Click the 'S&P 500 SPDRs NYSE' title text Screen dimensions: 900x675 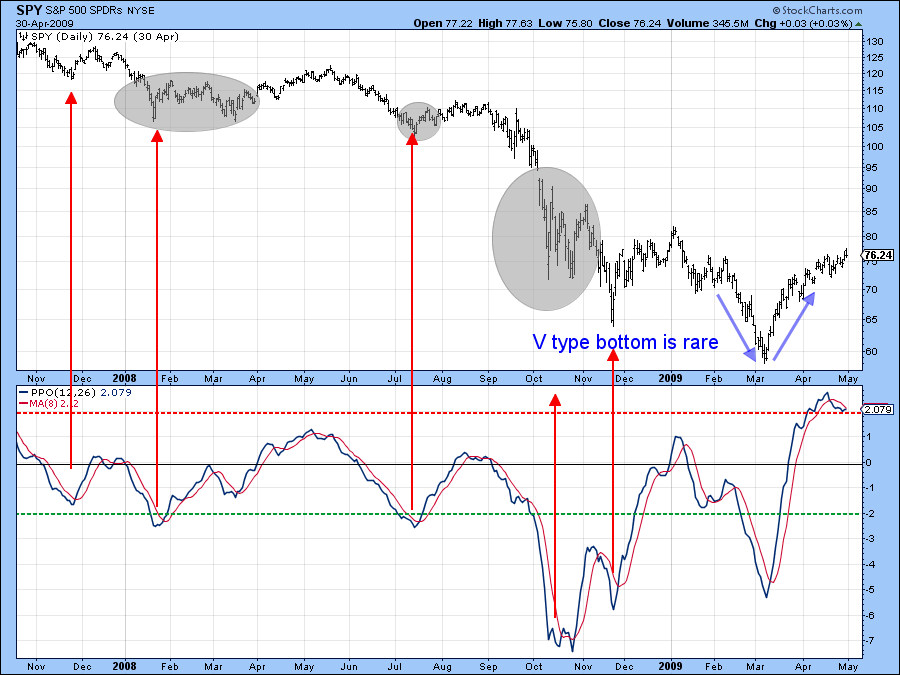click(100, 10)
